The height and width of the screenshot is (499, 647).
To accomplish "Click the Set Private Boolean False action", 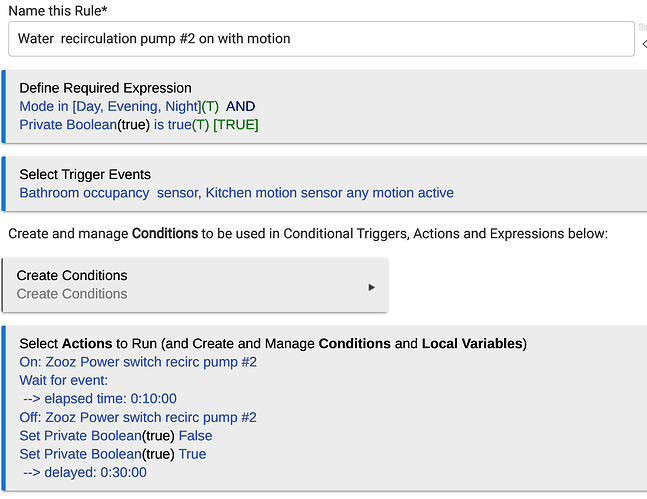I will (x=116, y=435).
